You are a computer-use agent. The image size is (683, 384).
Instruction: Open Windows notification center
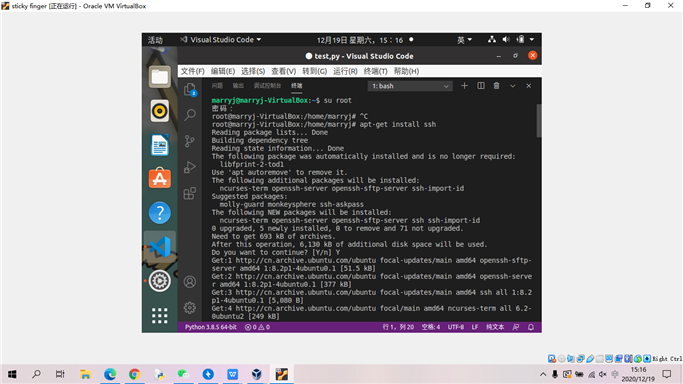coord(667,374)
